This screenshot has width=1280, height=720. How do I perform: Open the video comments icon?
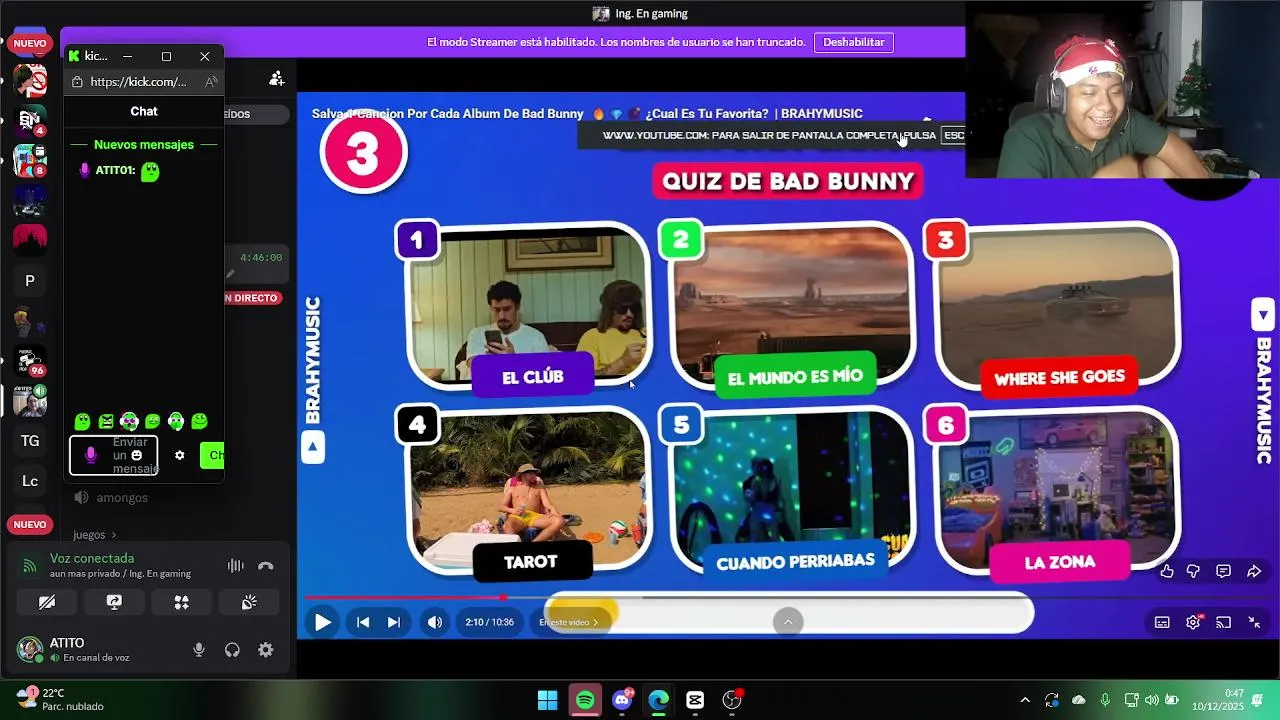[x=1223, y=571]
